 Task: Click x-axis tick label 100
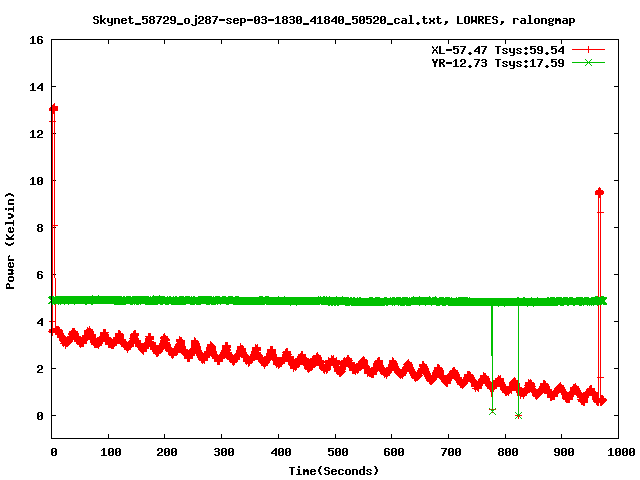(x=111, y=452)
